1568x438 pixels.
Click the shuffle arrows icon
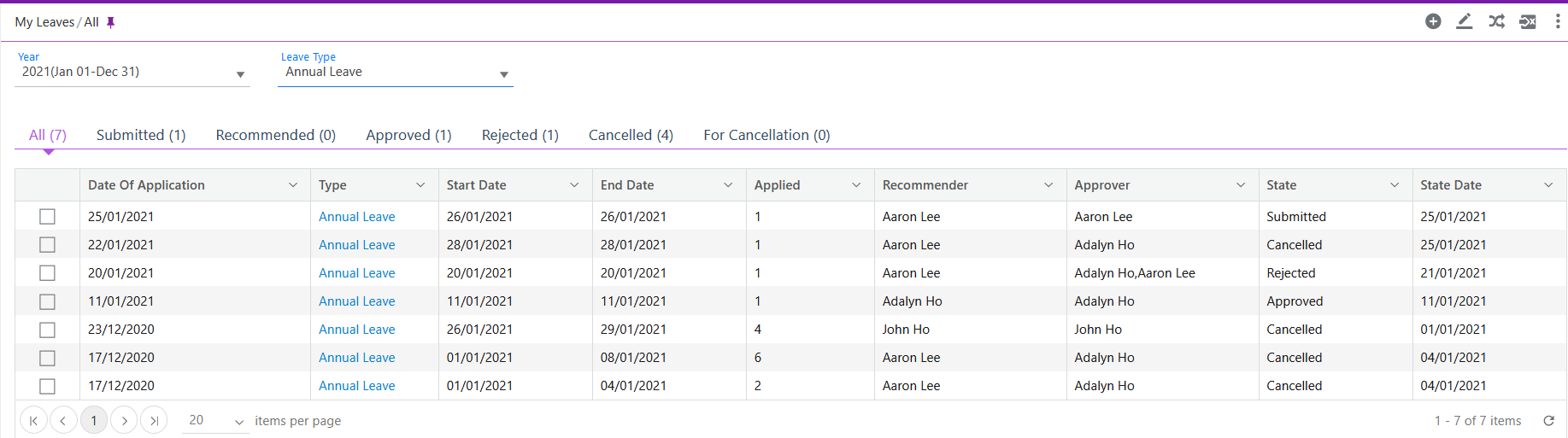(x=1496, y=21)
